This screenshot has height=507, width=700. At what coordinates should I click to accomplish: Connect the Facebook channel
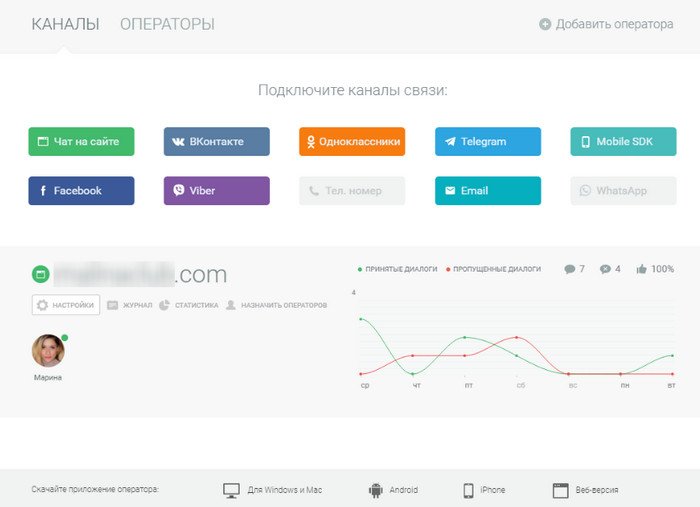[81, 191]
